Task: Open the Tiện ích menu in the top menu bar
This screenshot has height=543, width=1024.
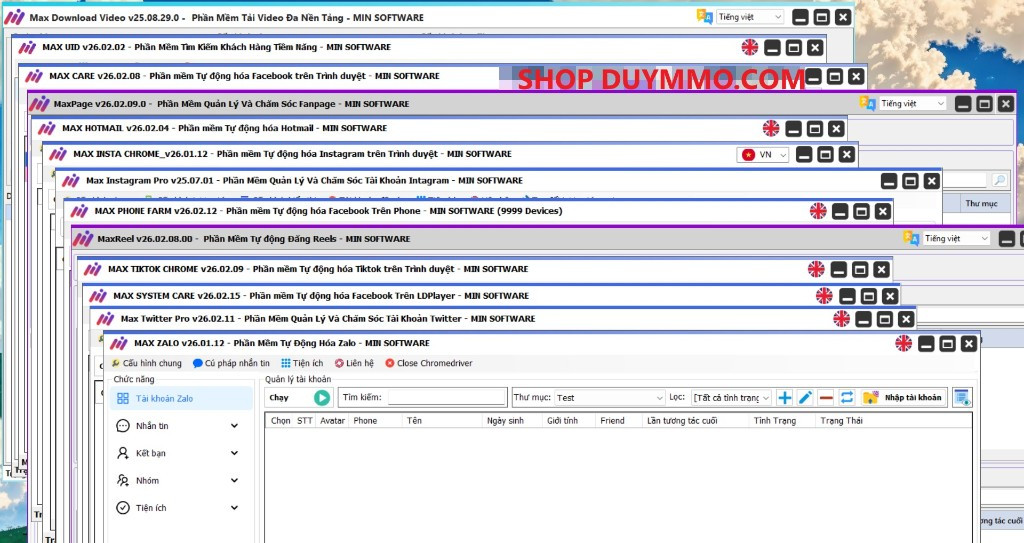Action: 302,363
